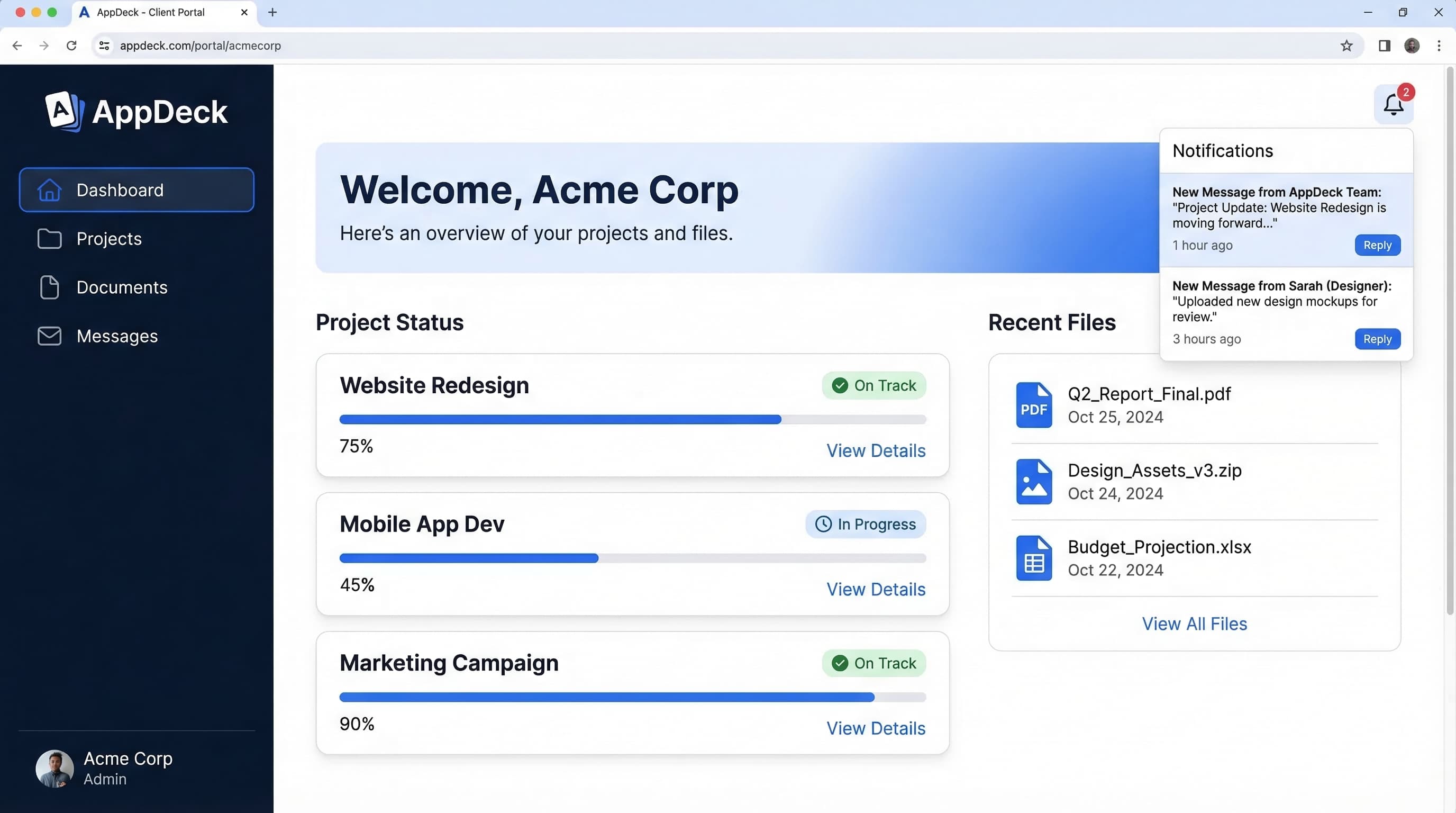Viewport: 1456px width, 813px height.
Task: Bookmark the page with the star icon
Action: tap(1346, 46)
